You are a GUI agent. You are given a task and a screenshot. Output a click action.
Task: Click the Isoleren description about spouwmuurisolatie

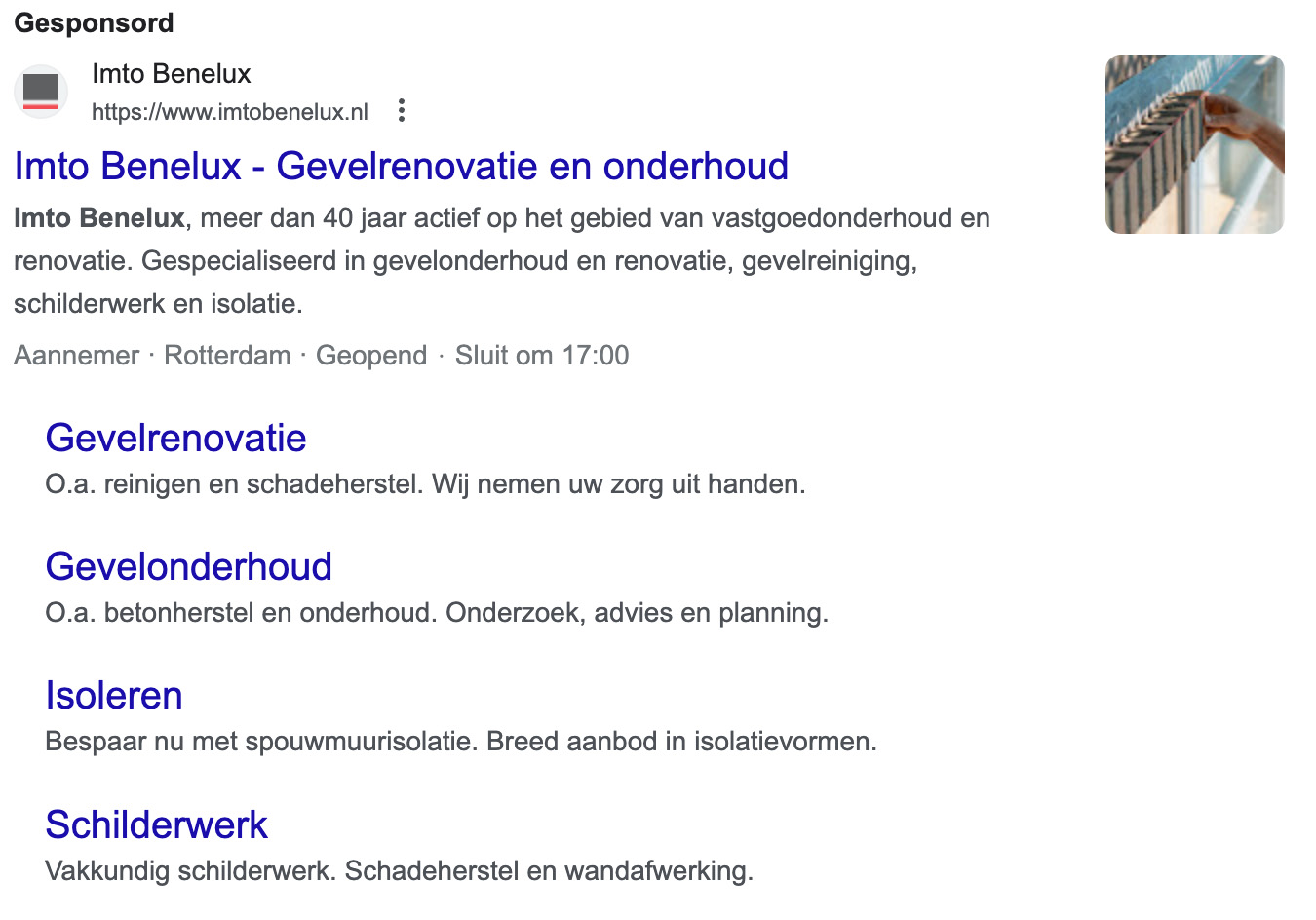(462, 741)
